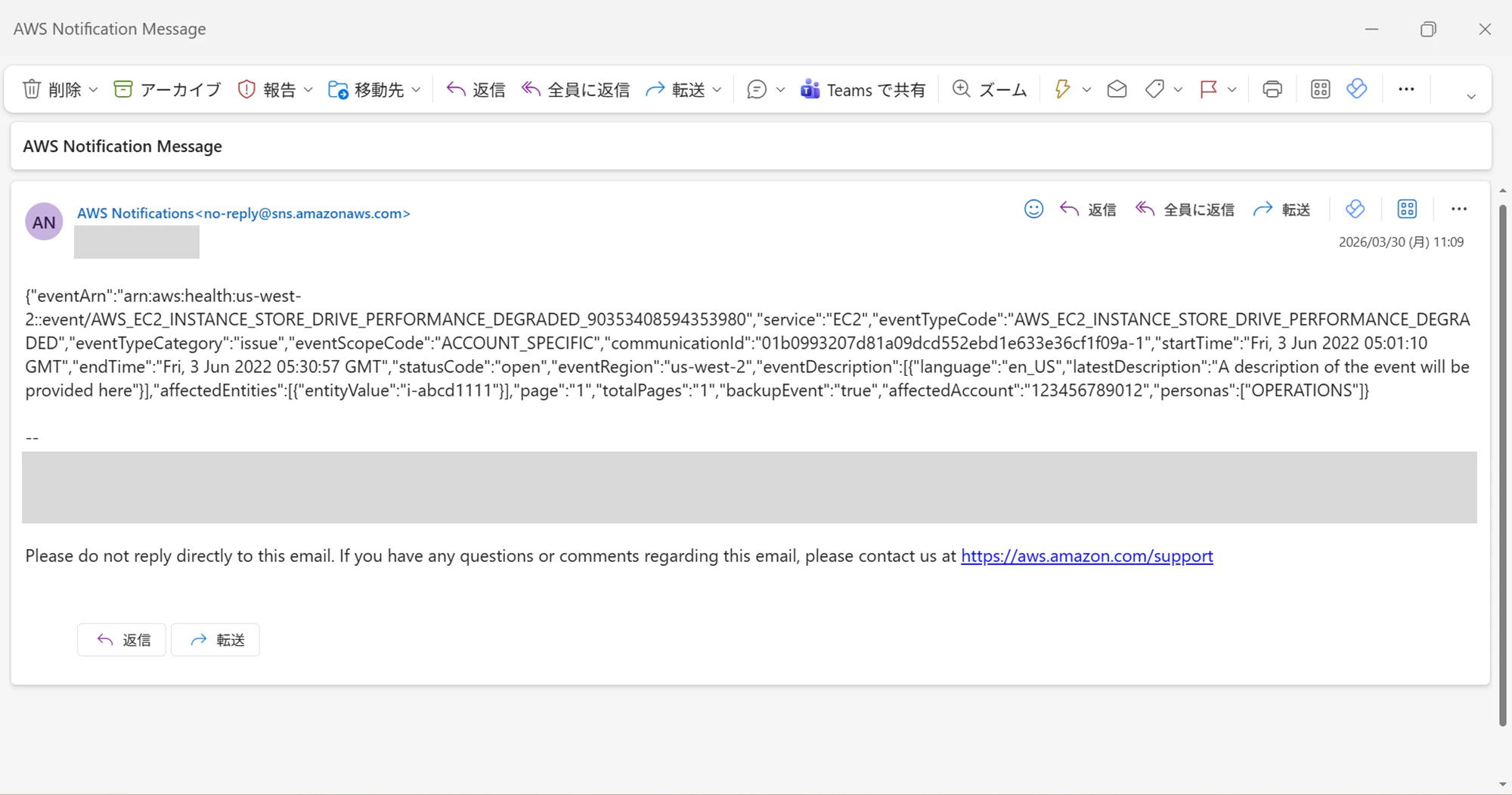Click the AWS Notification Message subject heading
The width and height of the screenshot is (1512, 795).
pyautogui.click(x=122, y=146)
